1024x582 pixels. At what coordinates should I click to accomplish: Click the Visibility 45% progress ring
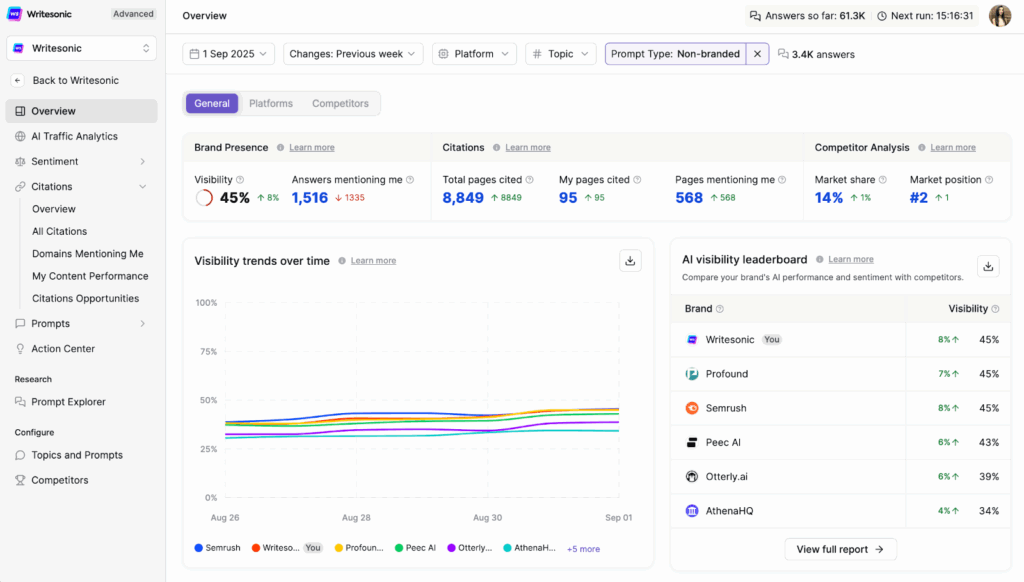tap(202, 198)
